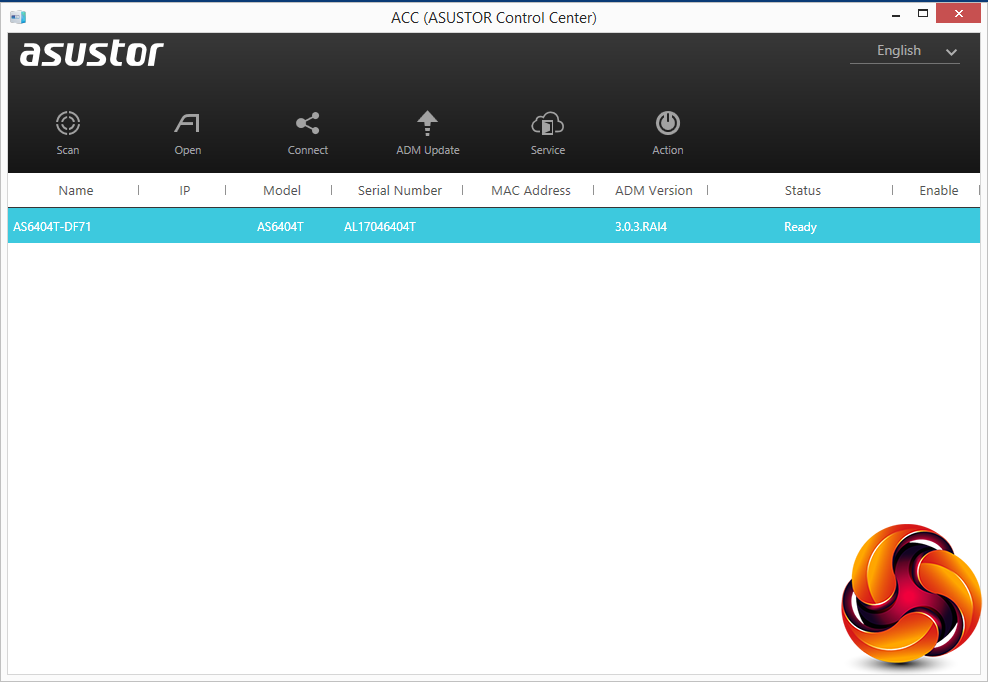Sort by ADM Version column header
This screenshot has height=682, width=988.
(653, 190)
